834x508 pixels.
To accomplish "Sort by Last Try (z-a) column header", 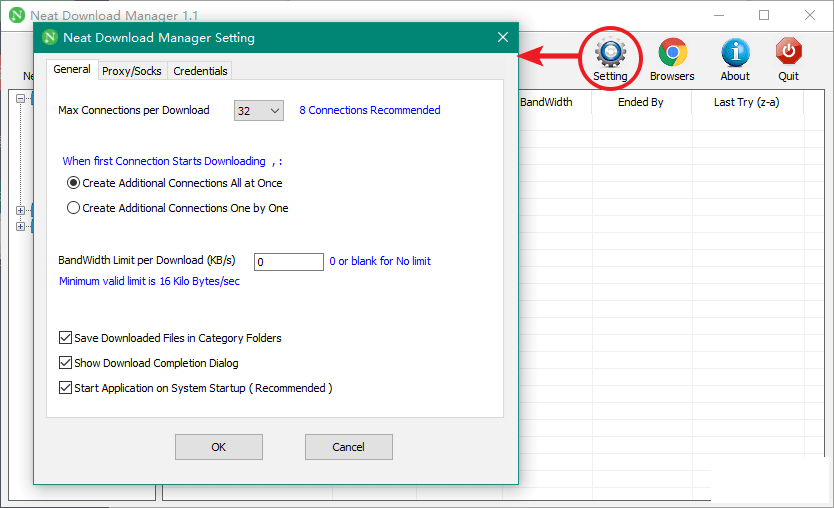I will [x=747, y=102].
